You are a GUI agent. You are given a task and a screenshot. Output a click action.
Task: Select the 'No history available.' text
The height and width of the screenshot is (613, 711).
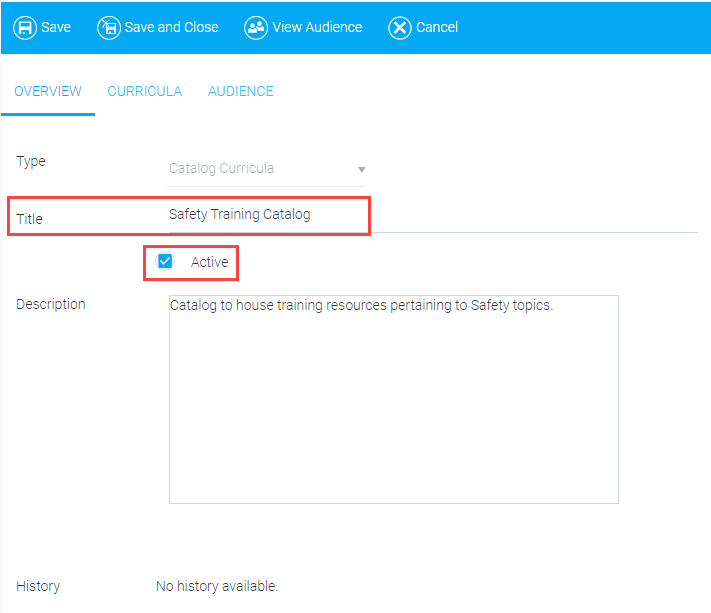coord(217,586)
